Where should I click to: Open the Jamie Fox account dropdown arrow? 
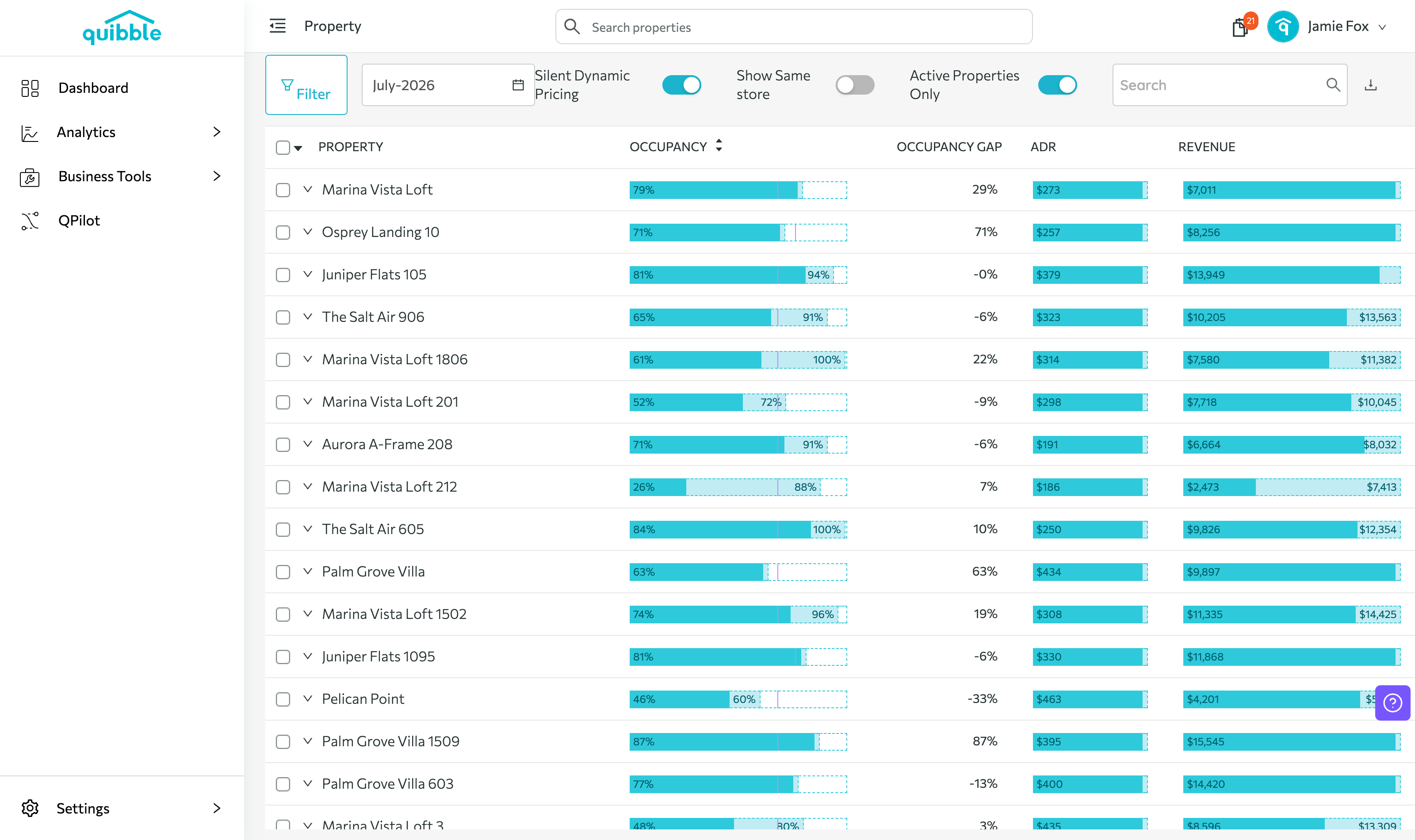pos(1382,27)
